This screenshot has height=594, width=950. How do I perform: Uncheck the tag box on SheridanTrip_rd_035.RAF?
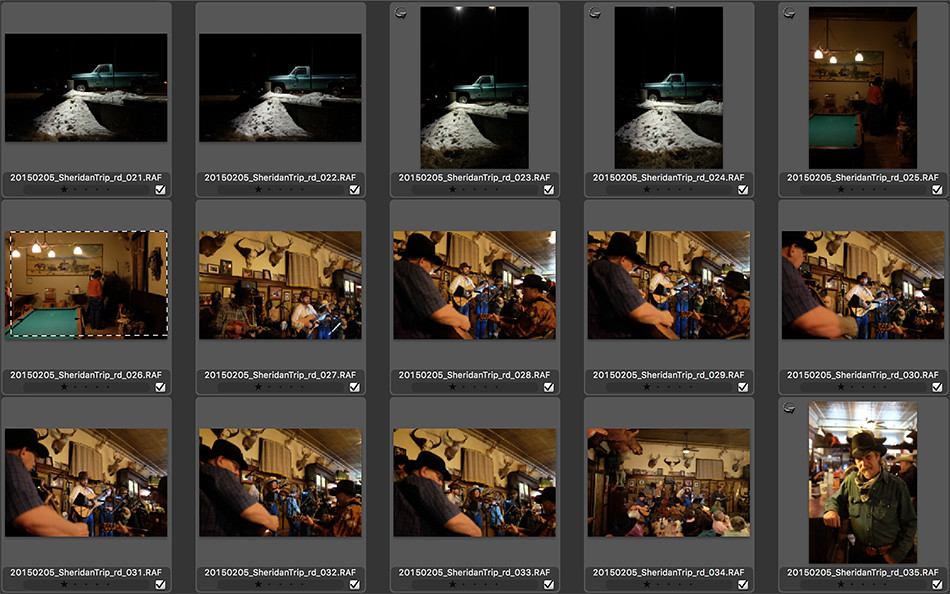(937, 584)
